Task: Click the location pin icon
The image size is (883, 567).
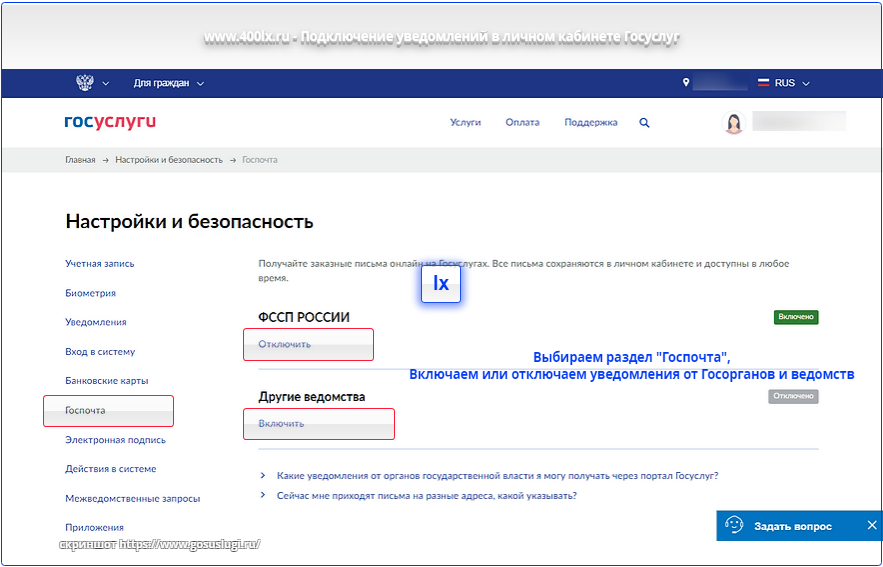Action: pyautogui.click(x=686, y=83)
